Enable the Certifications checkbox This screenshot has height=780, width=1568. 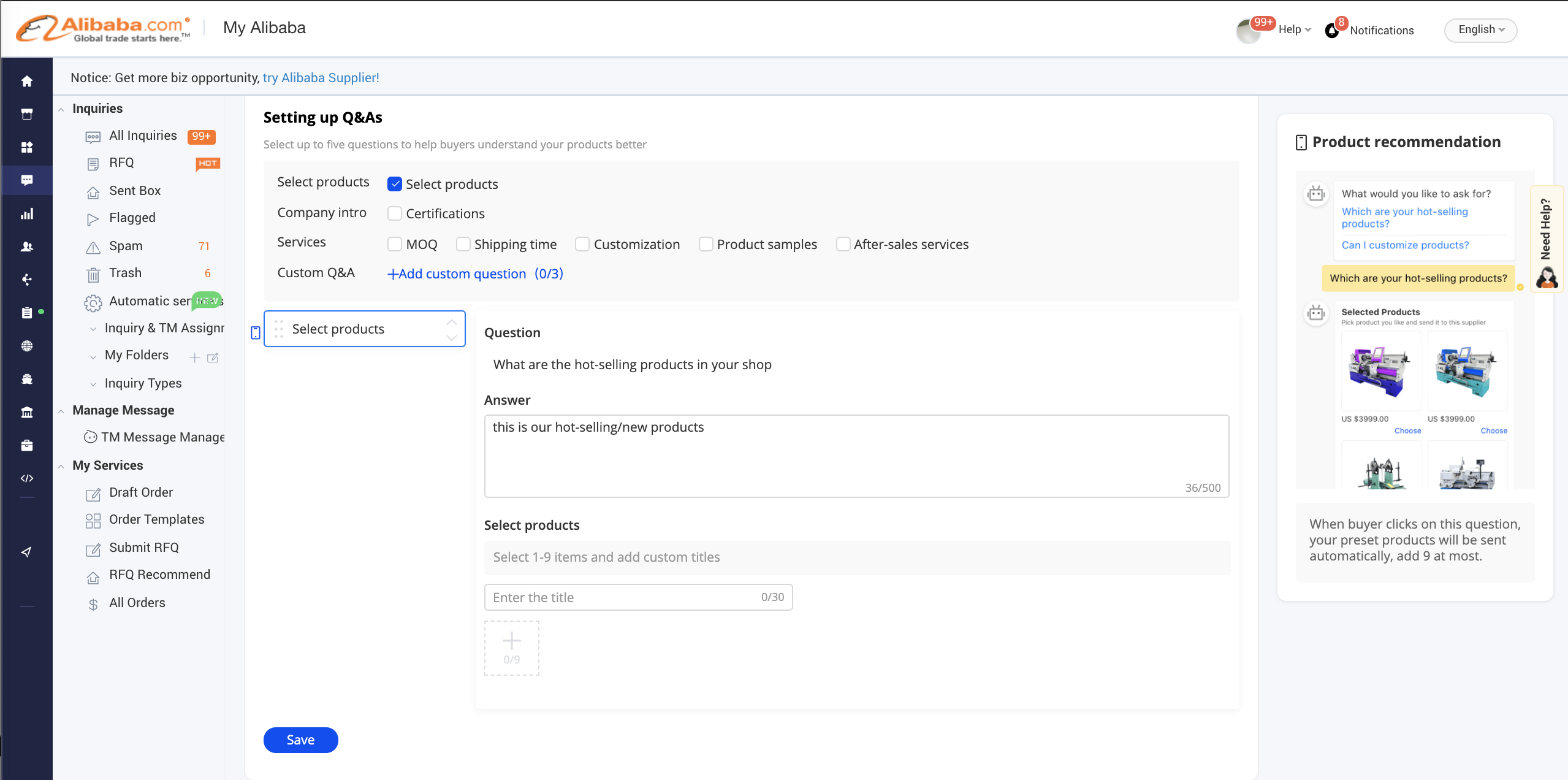395,213
